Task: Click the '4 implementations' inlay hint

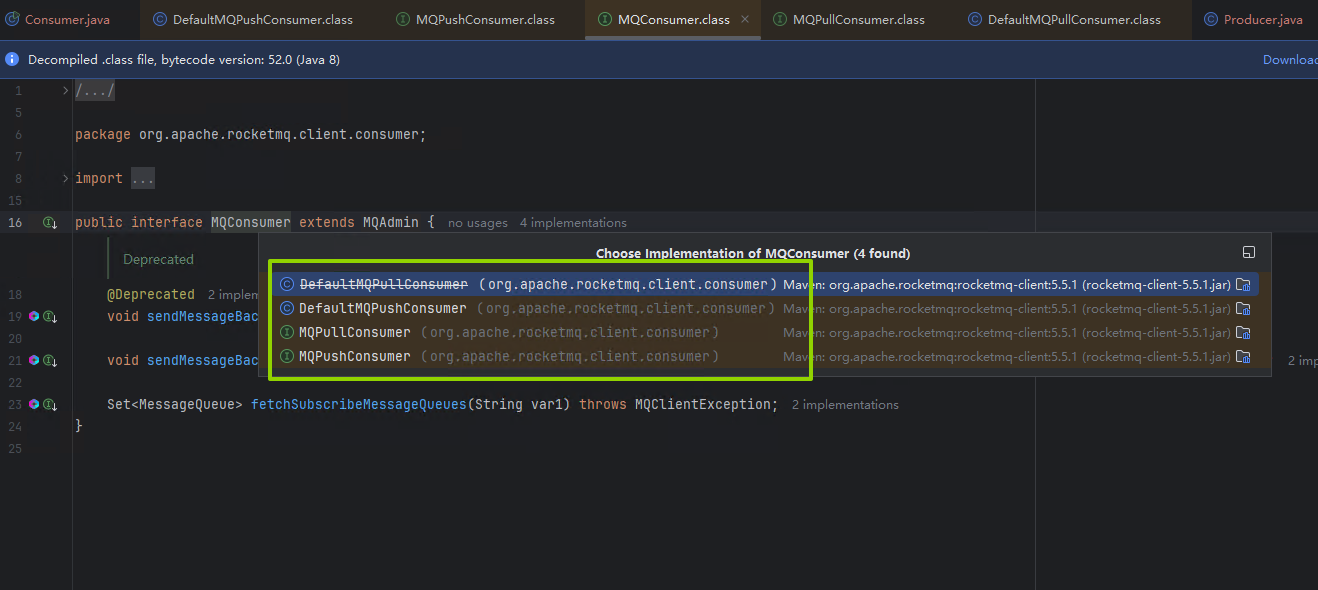Action: pos(573,223)
